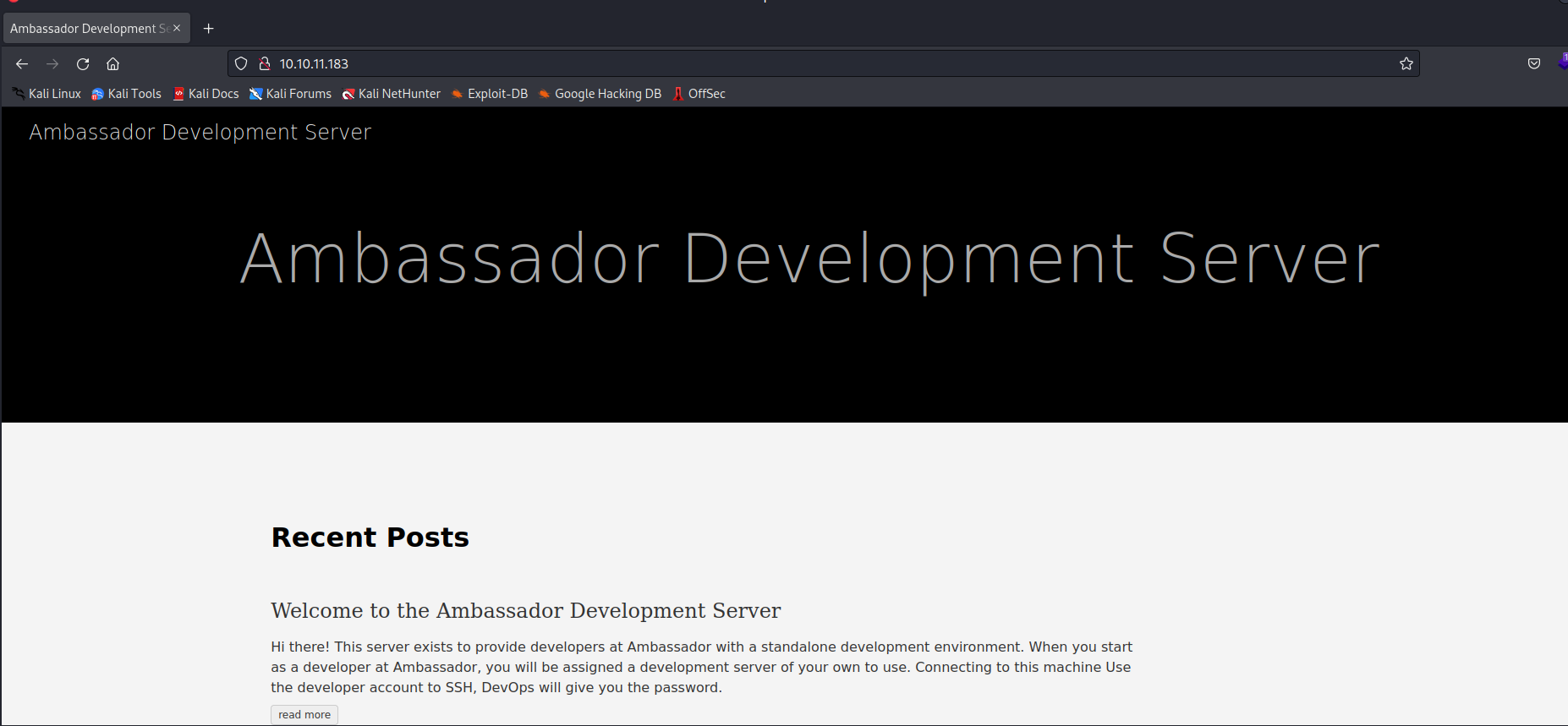1568x726 pixels.
Task: View site security lock information
Action: (264, 63)
